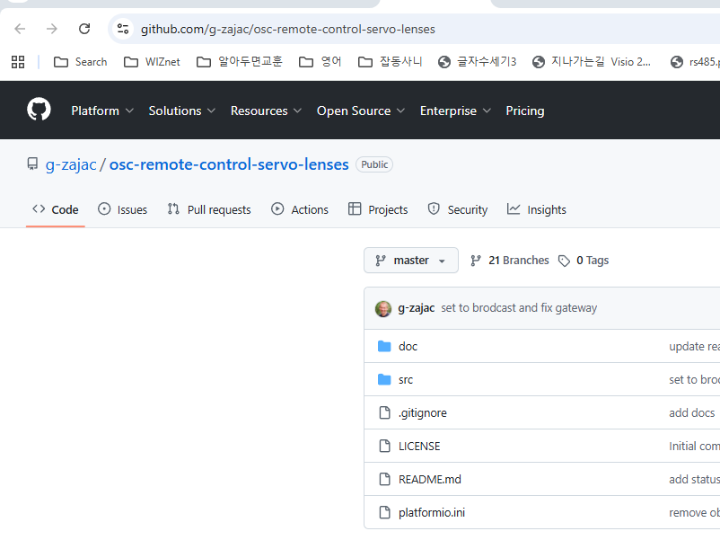Open the Insights tab
The width and height of the screenshot is (720, 540).
[x=537, y=210]
